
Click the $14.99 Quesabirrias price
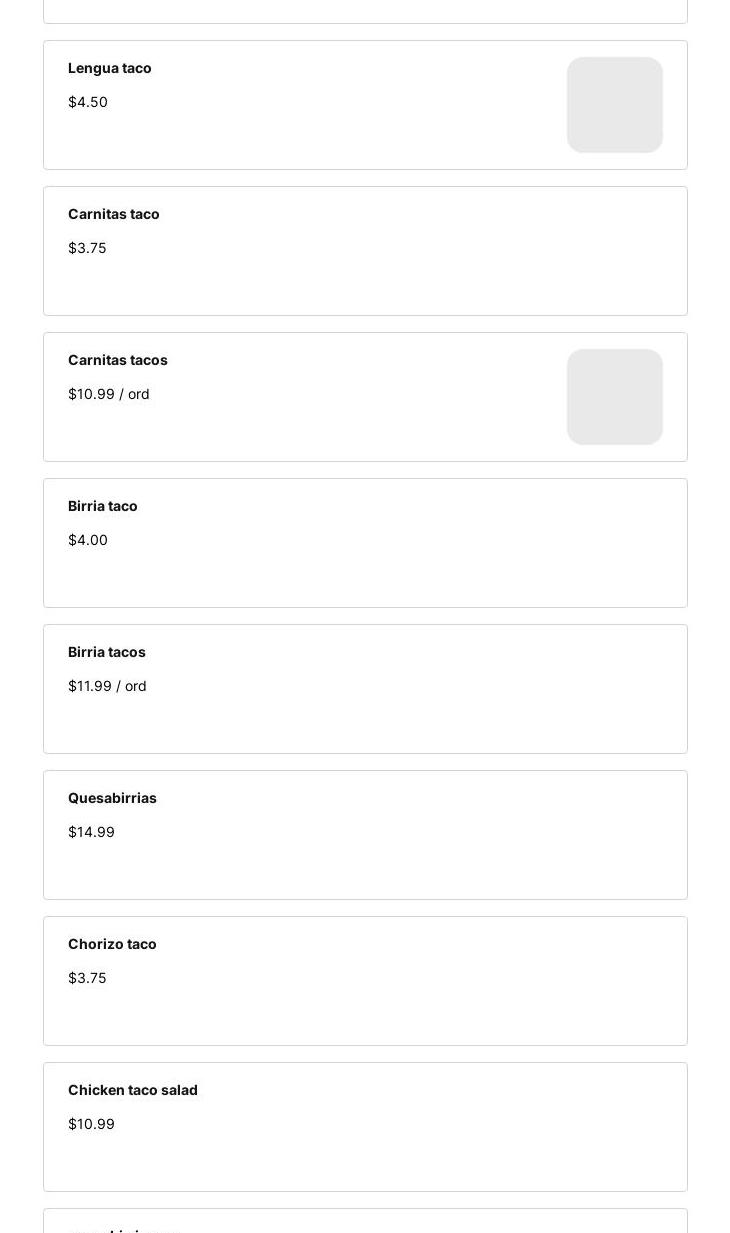pos(91,832)
